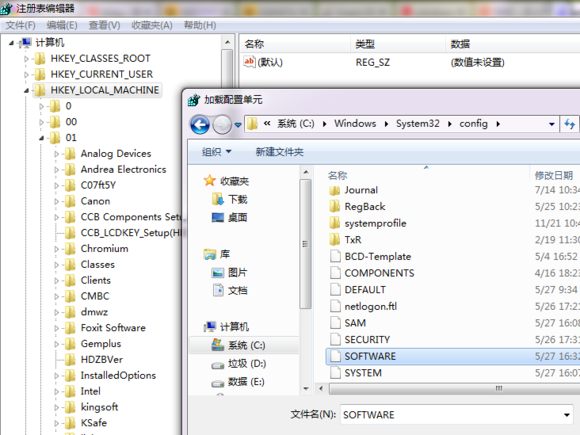Click the 新建文件夹 new folder button
This screenshot has height=435, width=580.
tap(279, 152)
